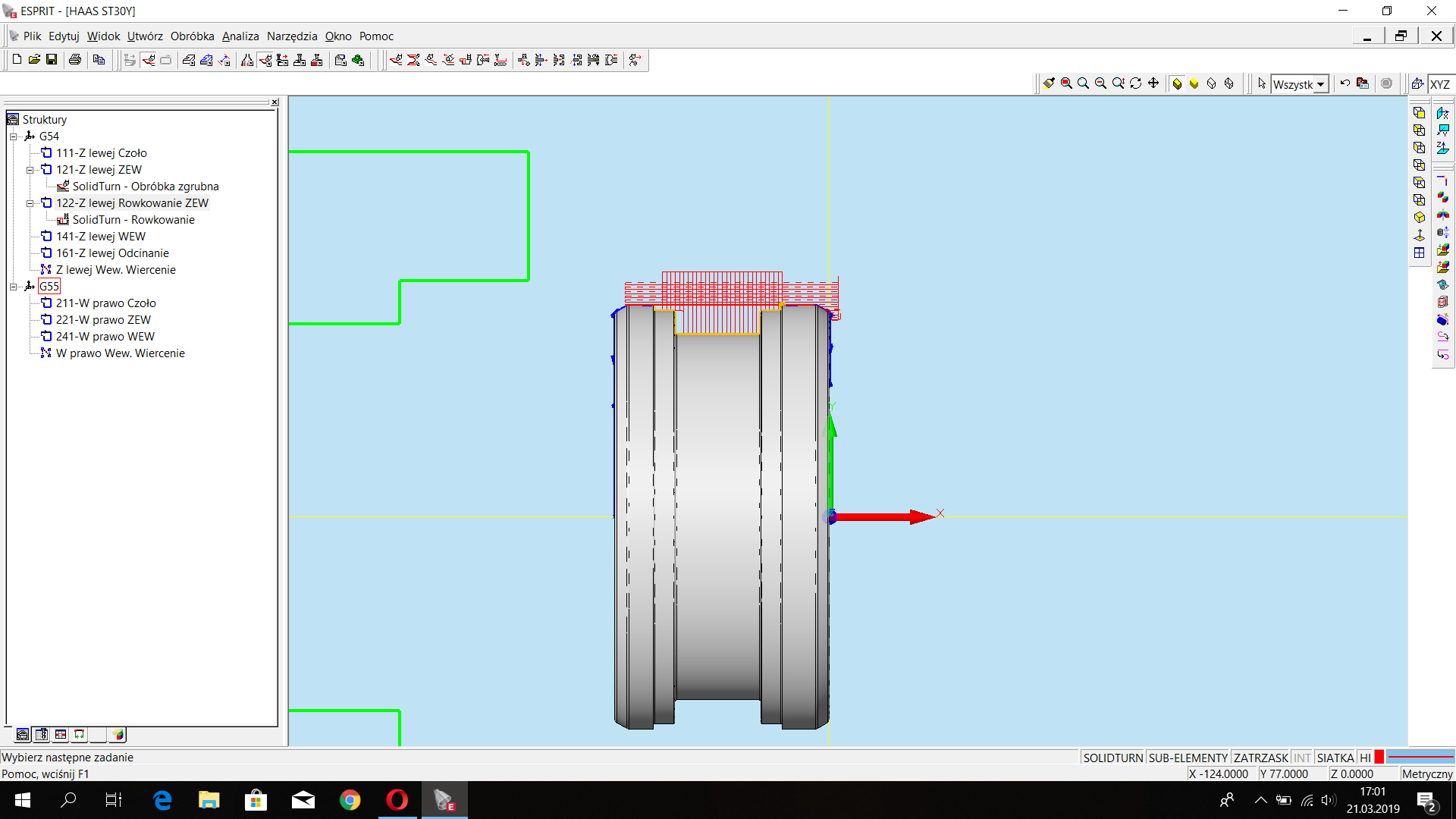Click the pink loop arrow icon at column bottom
Screen dimensions: 1456x819
[1442, 355]
